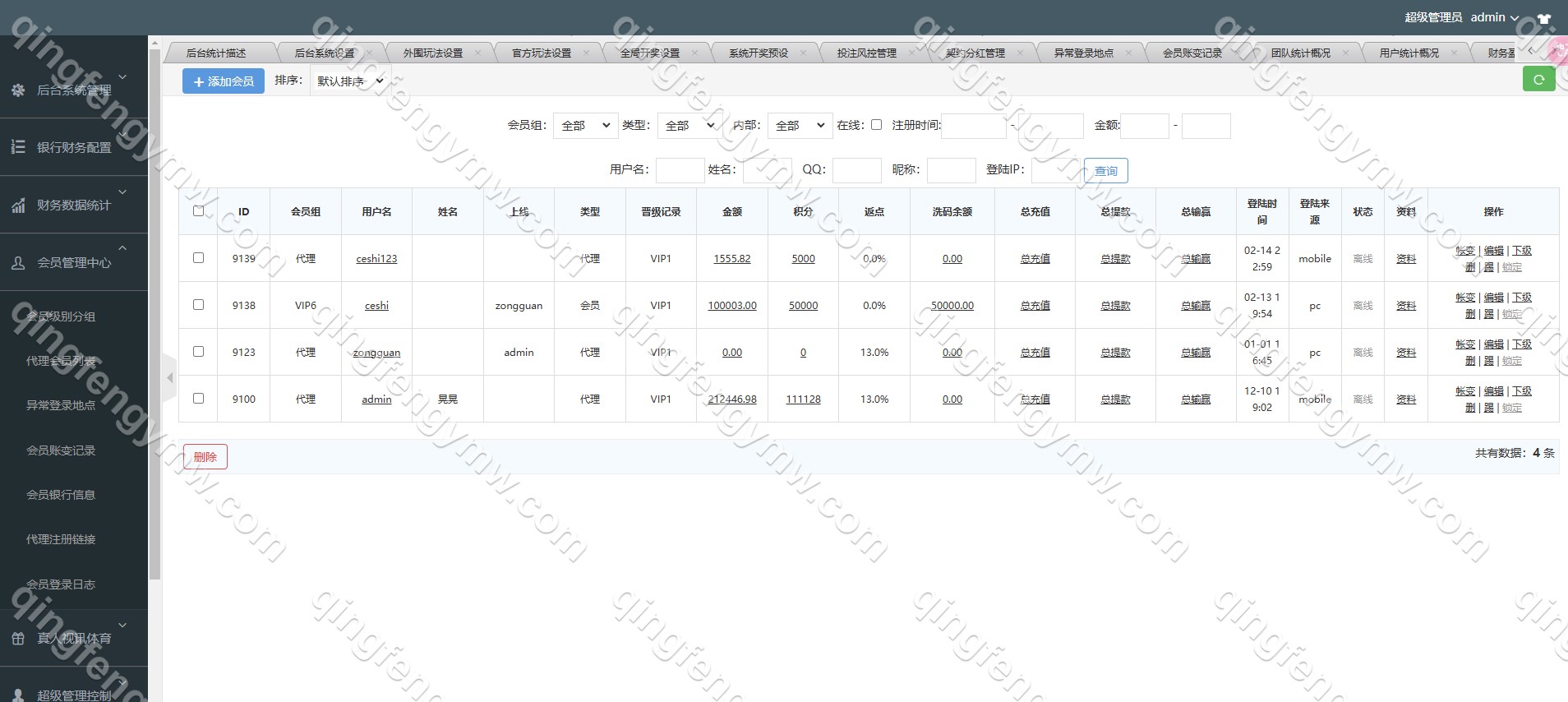
Task: Close the 后台系统设置 tab
Action: pyautogui.click(x=370, y=53)
